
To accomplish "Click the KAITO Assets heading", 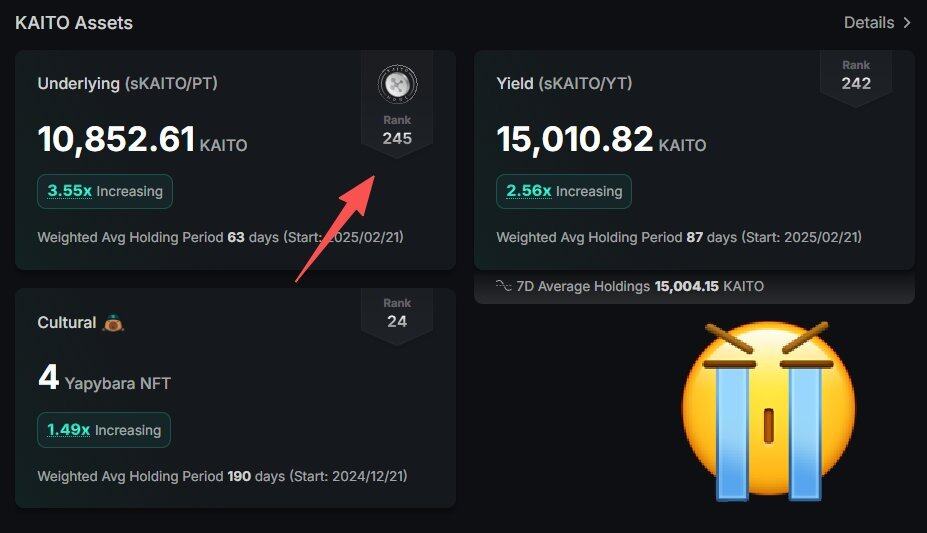I will pos(74,22).
